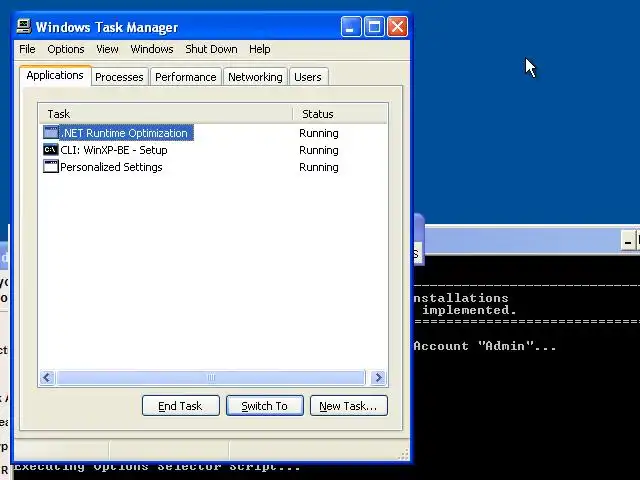Select the .NET Runtime Optimization task icon
This screenshot has width=640, height=480.
(x=51, y=133)
